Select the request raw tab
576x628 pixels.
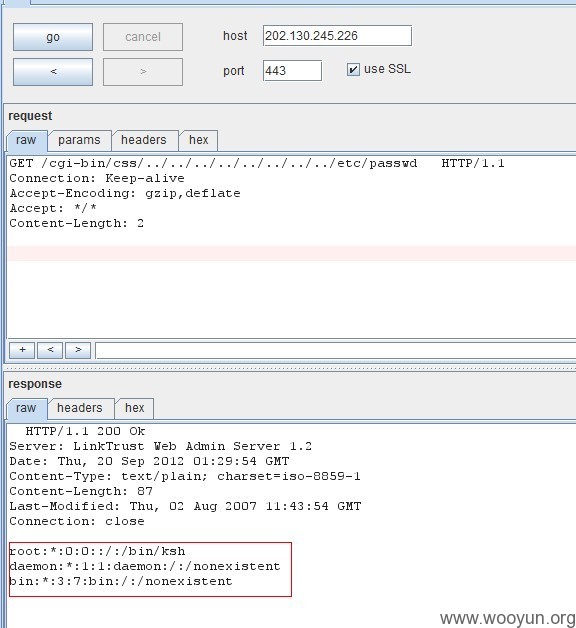point(26,140)
